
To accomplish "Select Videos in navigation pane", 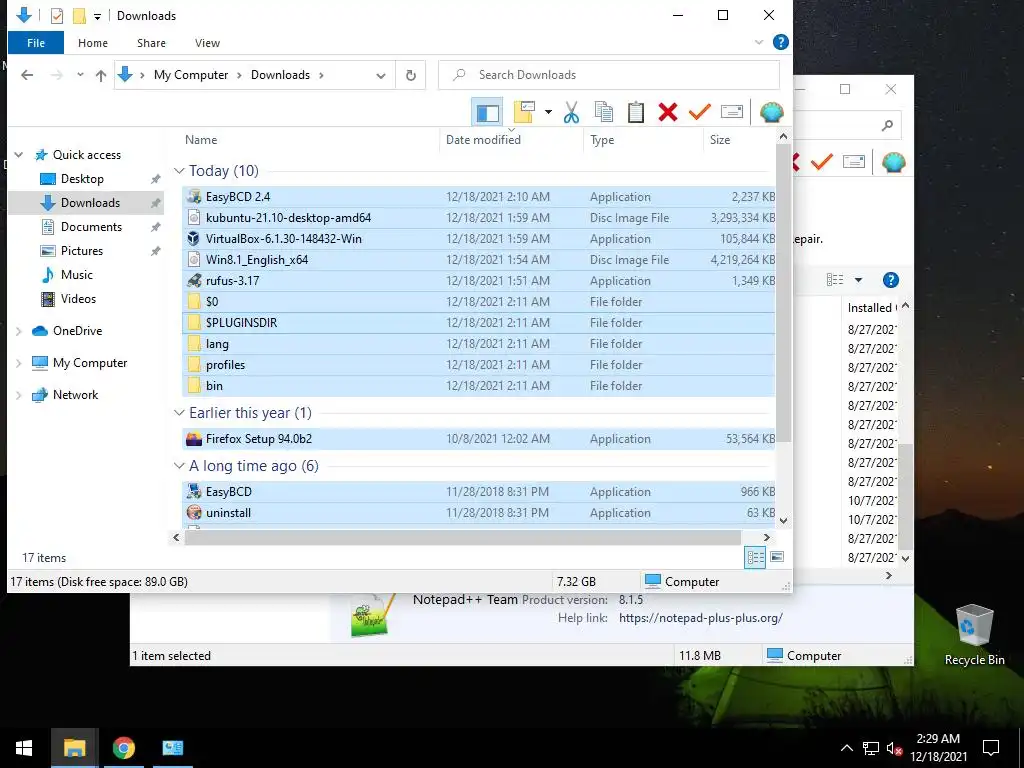I will coord(78,299).
